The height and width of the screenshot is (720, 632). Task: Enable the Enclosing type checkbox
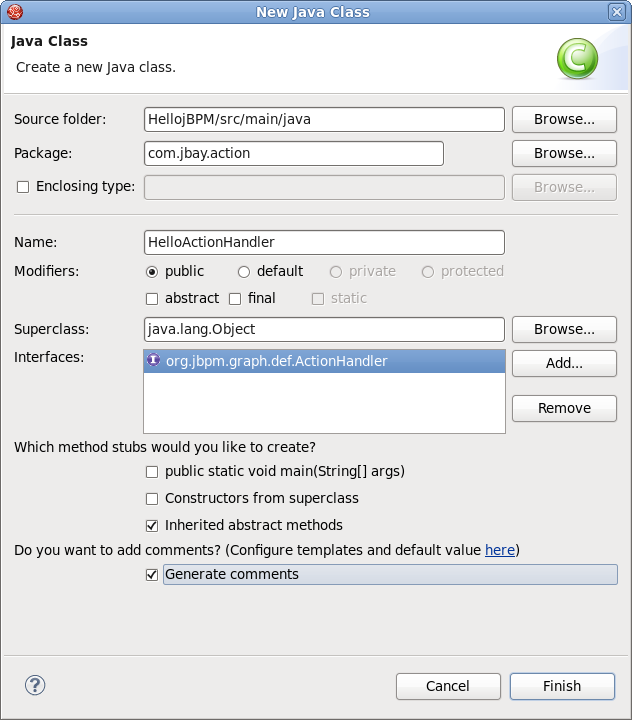[23, 187]
